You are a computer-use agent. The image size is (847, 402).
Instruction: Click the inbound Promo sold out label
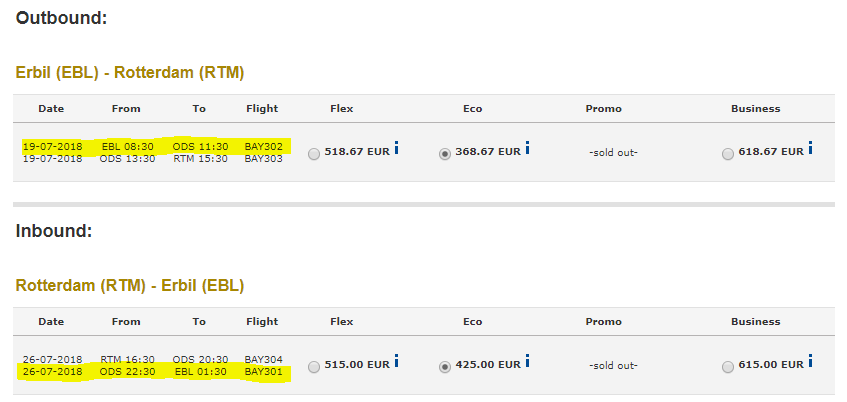tap(613, 365)
